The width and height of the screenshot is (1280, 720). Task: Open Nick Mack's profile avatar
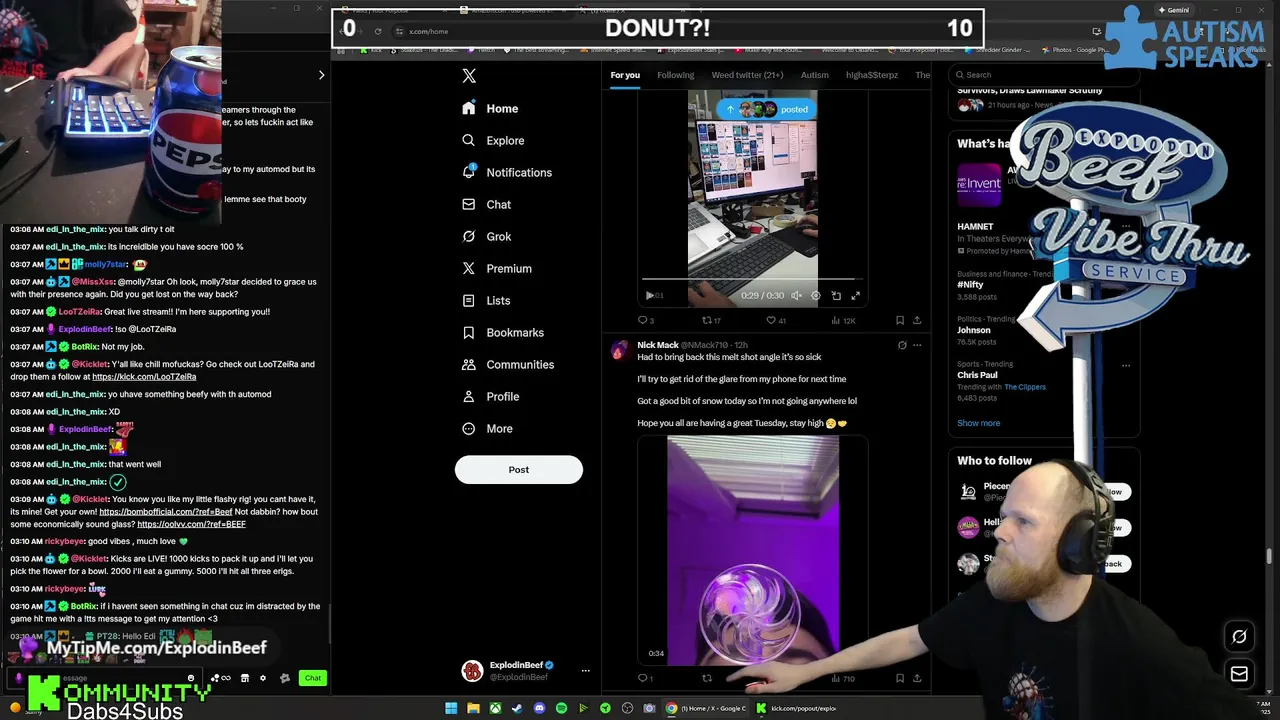(x=620, y=350)
